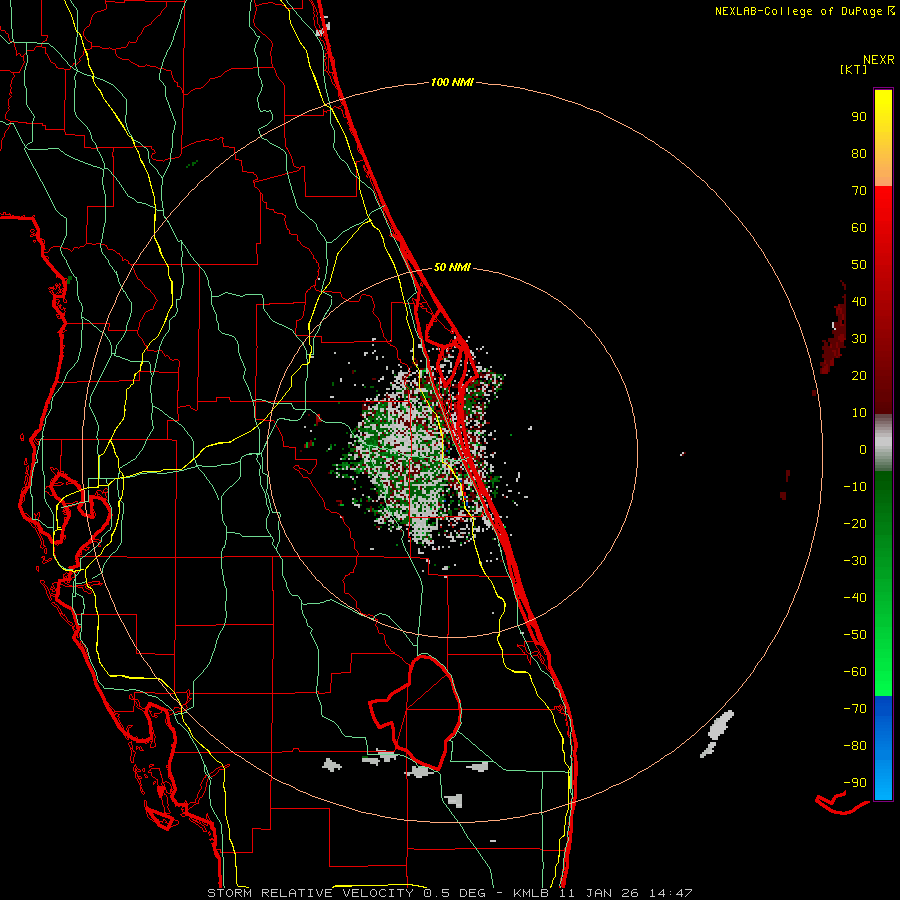
Task: Click the NEXLAB-College of DuPage credit text
Action: click(798, 11)
